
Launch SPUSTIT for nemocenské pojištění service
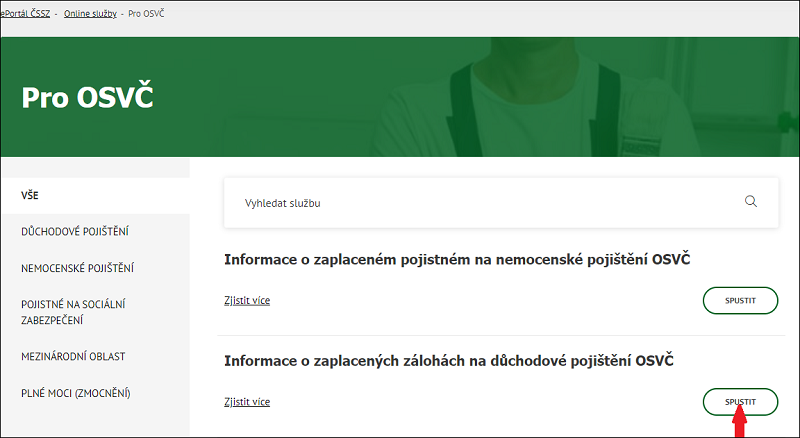740,300
